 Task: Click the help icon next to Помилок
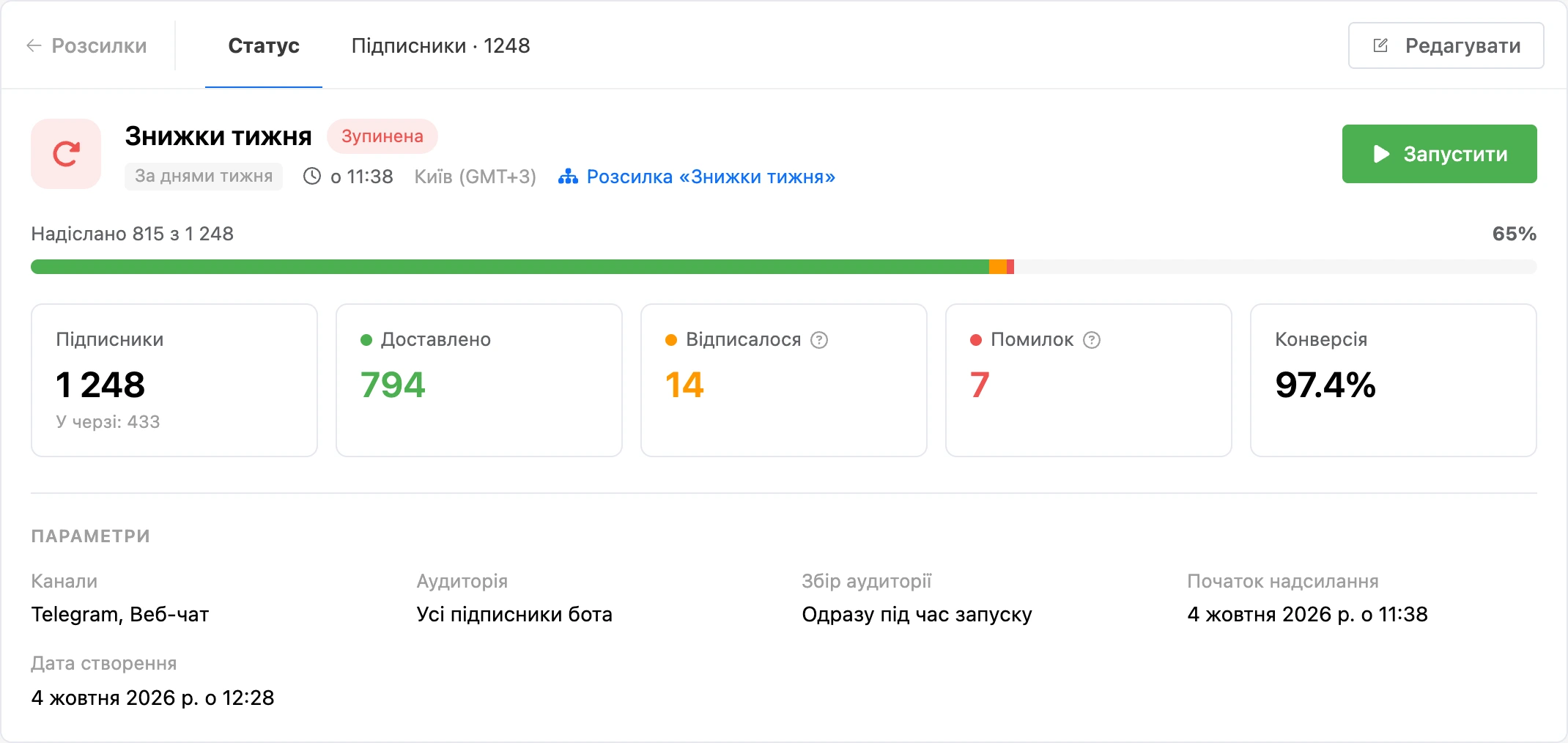click(1092, 340)
